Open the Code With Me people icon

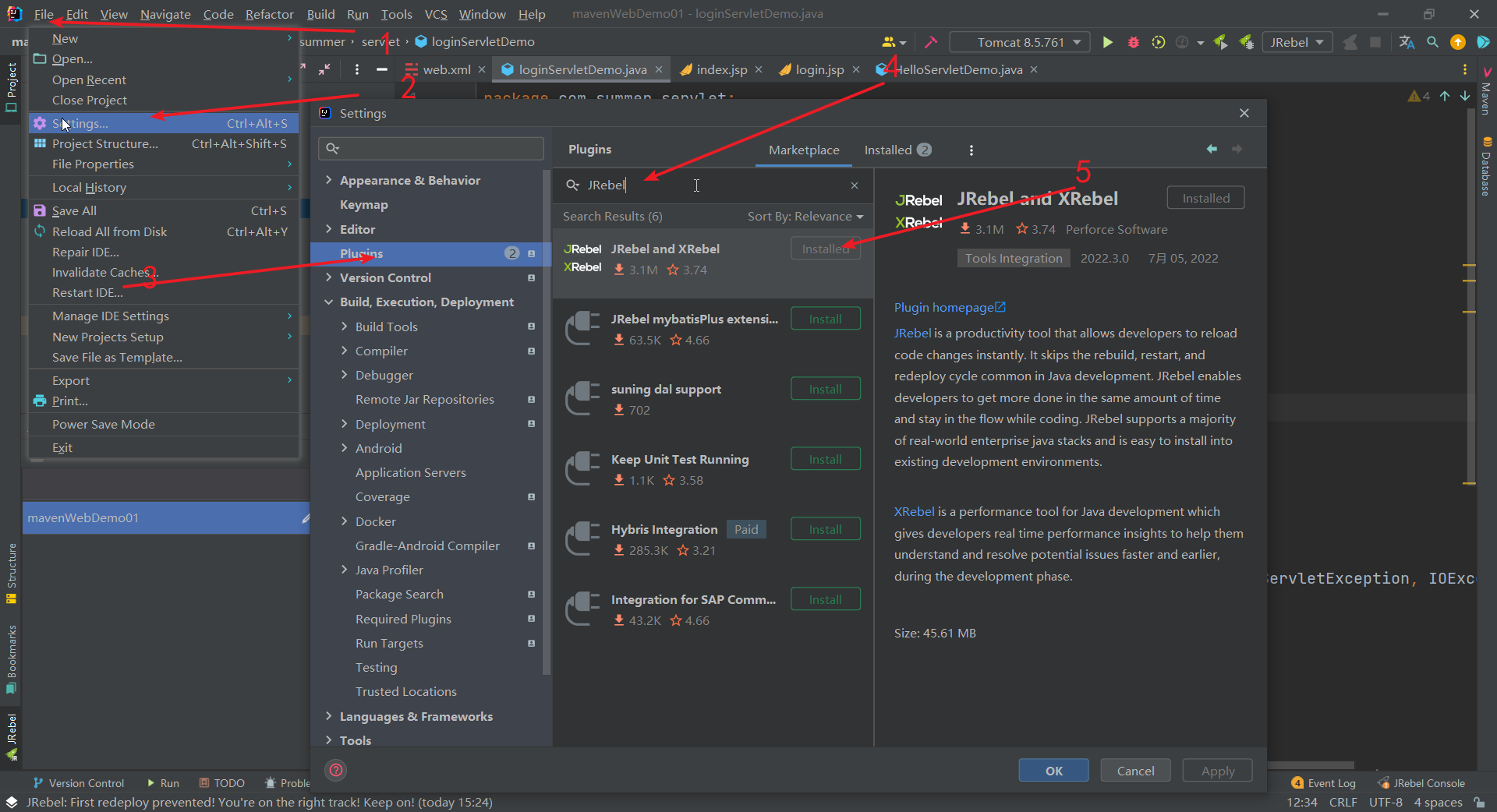[x=894, y=42]
